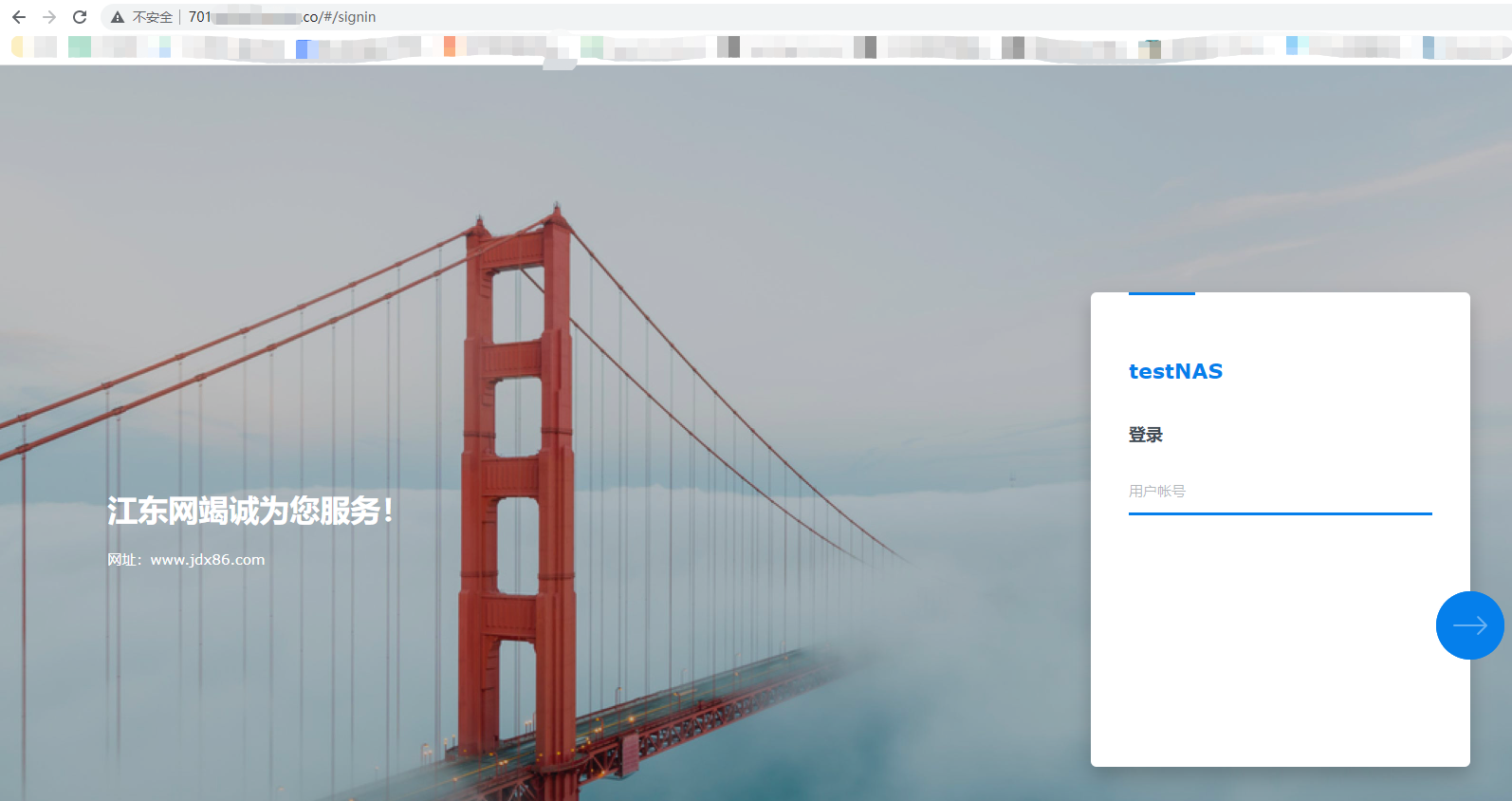Click the testNAS title text
This screenshot has width=1512, height=801.
(1175, 371)
